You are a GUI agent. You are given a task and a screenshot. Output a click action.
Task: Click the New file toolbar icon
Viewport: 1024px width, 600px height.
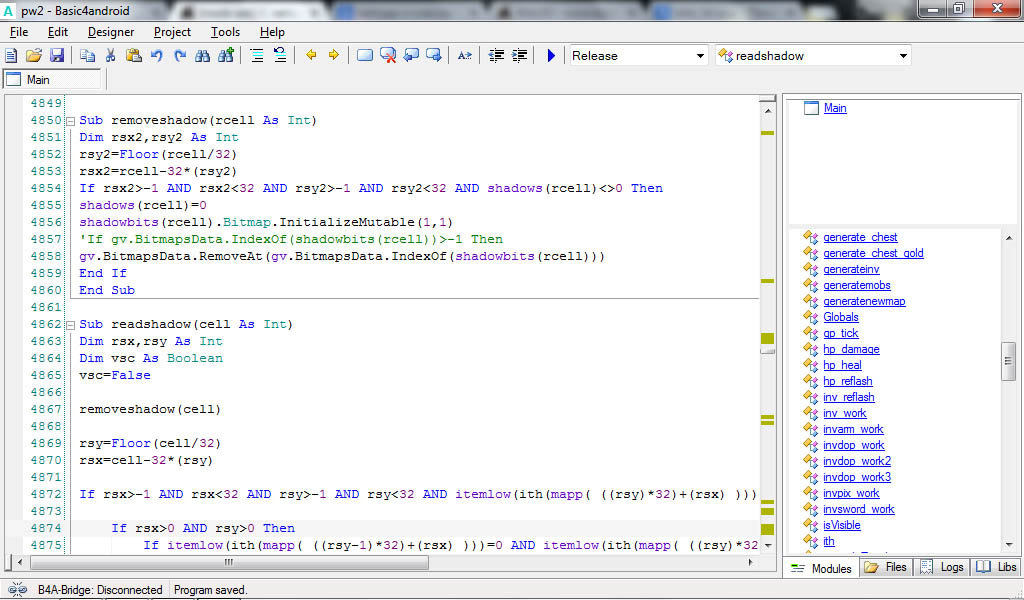coord(13,56)
